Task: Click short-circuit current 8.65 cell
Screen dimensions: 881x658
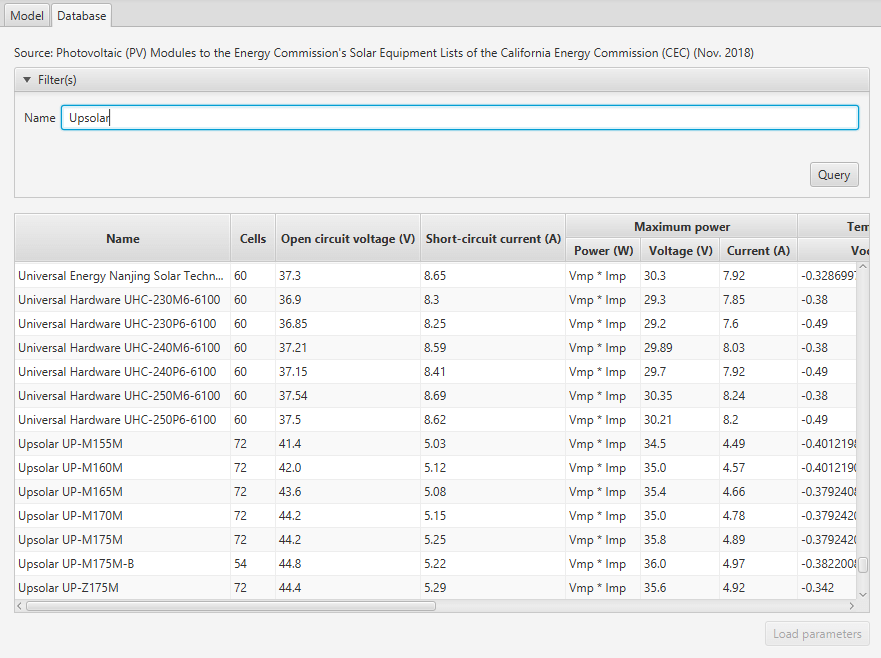Action: [x=493, y=275]
